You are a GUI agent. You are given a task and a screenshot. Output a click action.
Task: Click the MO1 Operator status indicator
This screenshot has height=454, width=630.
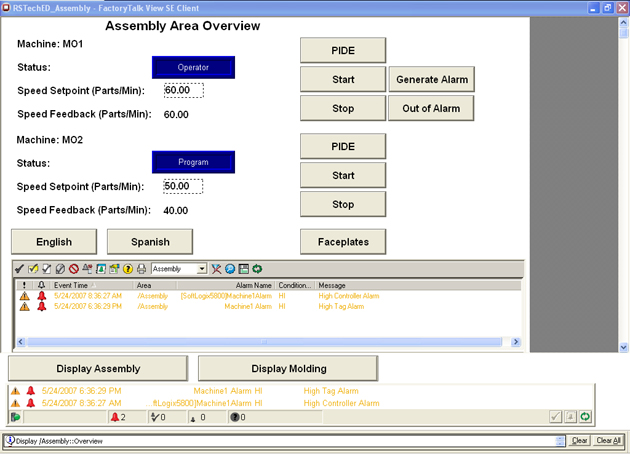[x=193, y=67]
